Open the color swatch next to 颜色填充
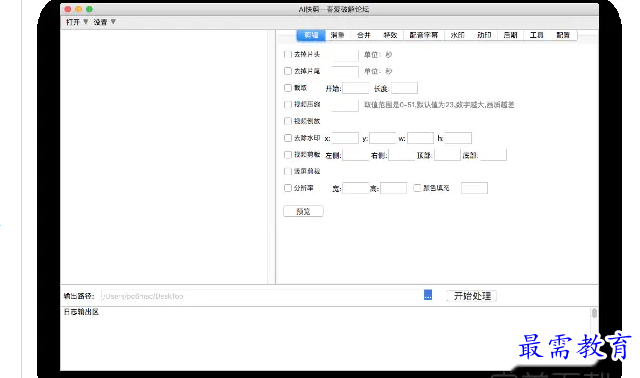Image resolution: width=640 pixels, height=378 pixels. (x=474, y=188)
